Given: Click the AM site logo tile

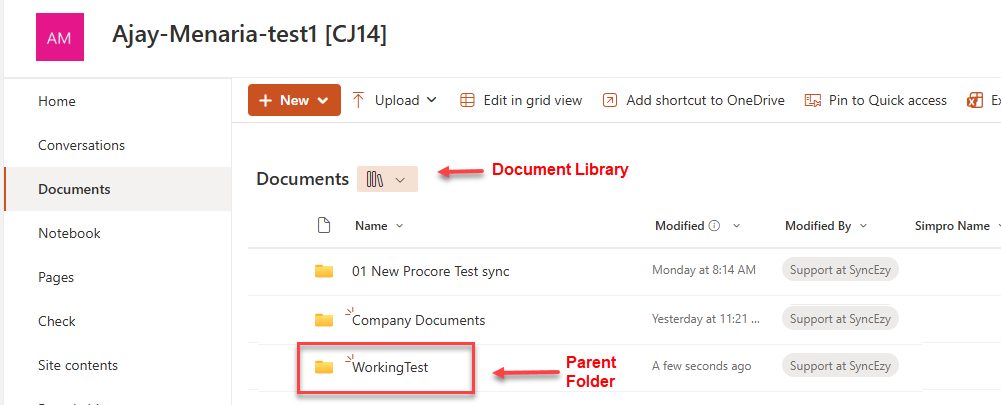Looking at the screenshot, I should click(x=59, y=36).
